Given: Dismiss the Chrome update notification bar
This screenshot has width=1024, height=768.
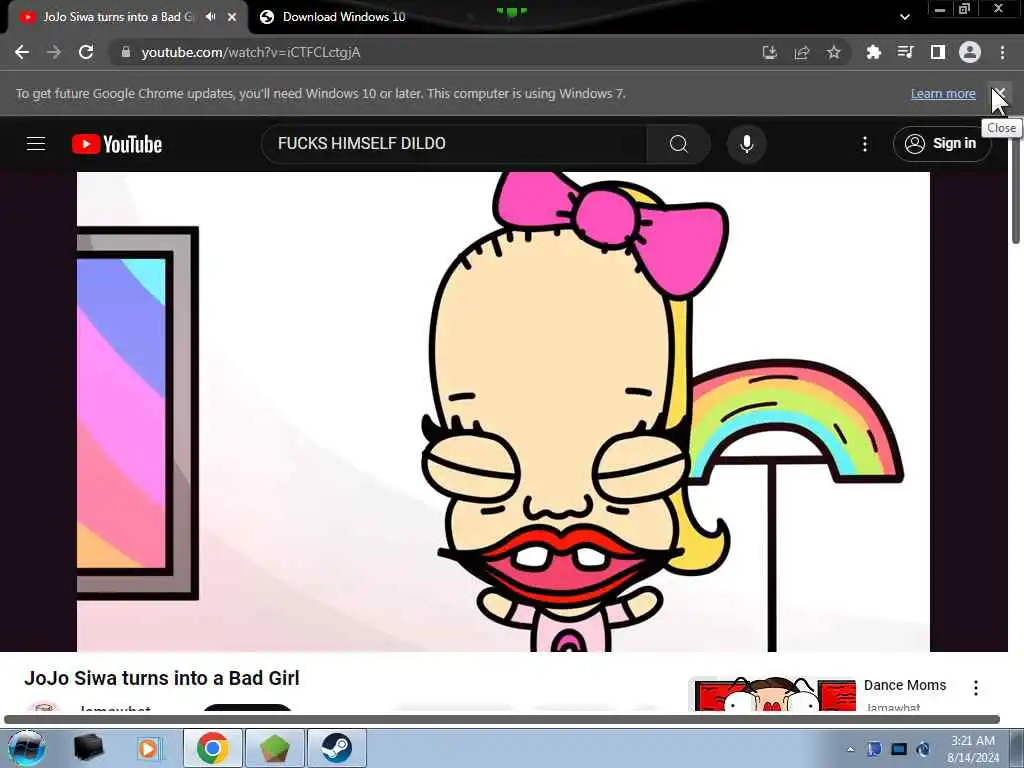Looking at the screenshot, I should (999, 93).
